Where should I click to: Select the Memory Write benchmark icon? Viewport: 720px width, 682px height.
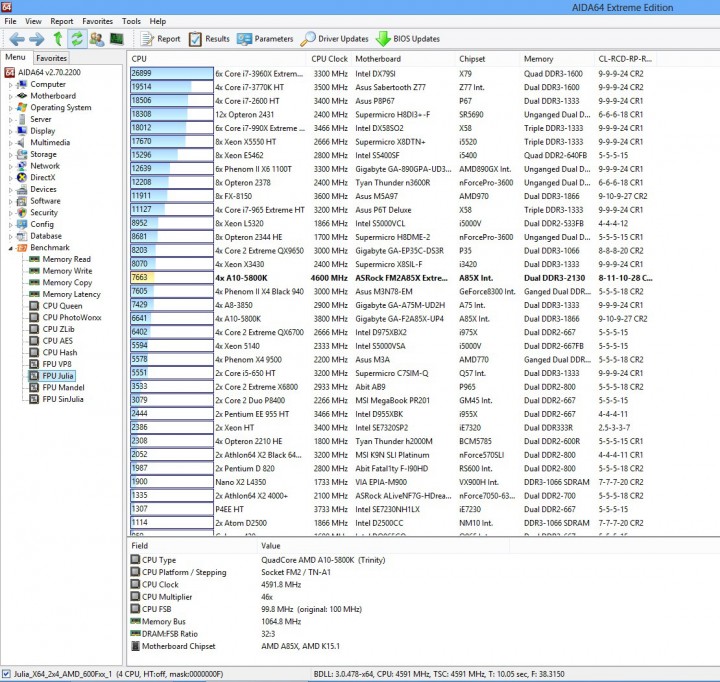pyautogui.click(x=34, y=271)
